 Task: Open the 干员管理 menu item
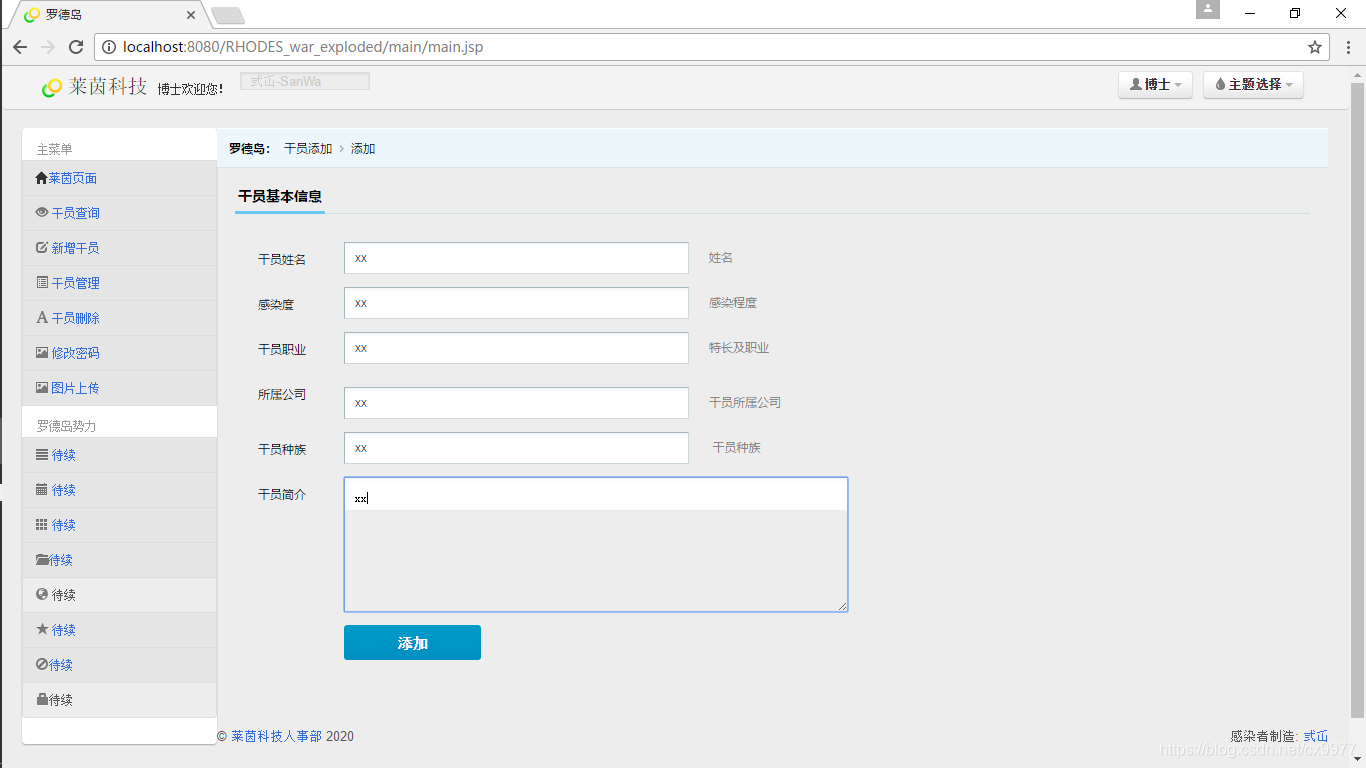(x=119, y=283)
